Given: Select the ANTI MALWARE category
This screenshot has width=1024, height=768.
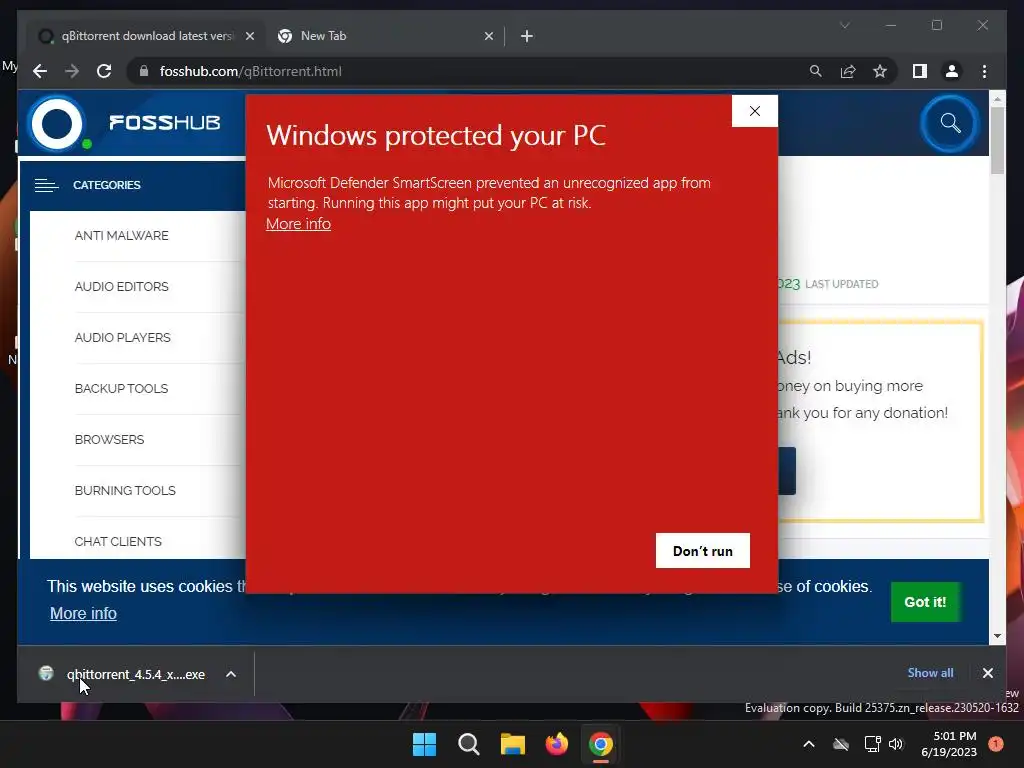Looking at the screenshot, I should click(x=121, y=236).
